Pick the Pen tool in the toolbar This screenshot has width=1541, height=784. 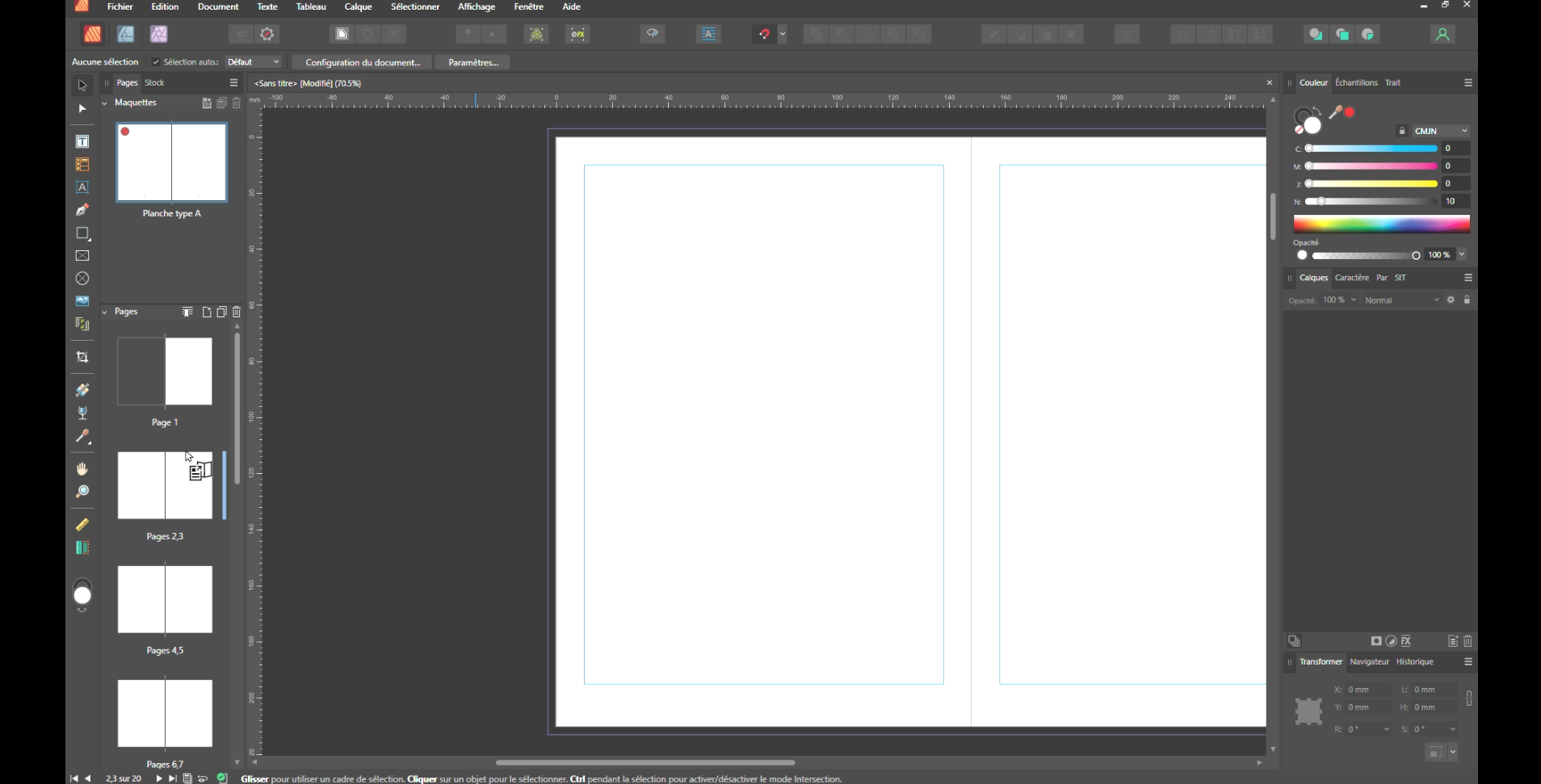82,211
